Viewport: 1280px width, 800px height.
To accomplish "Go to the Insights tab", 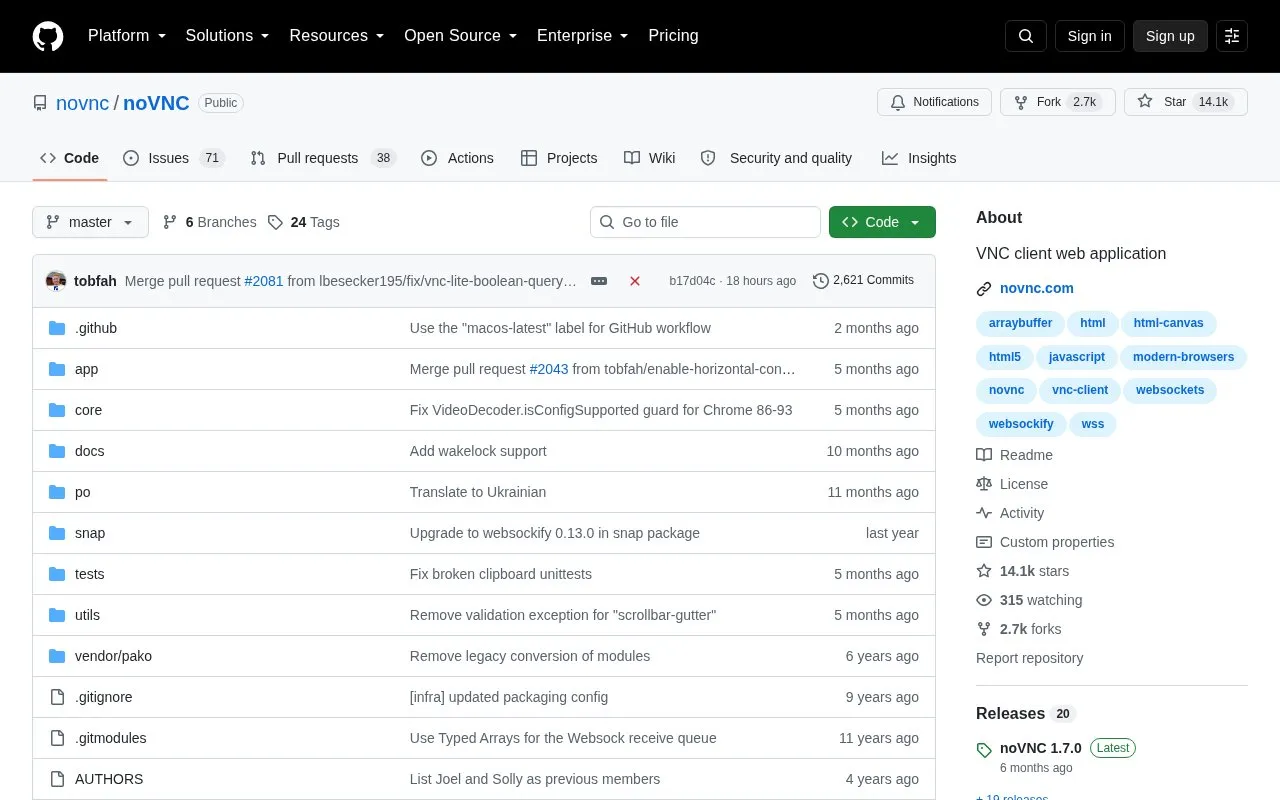I will pos(919,158).
